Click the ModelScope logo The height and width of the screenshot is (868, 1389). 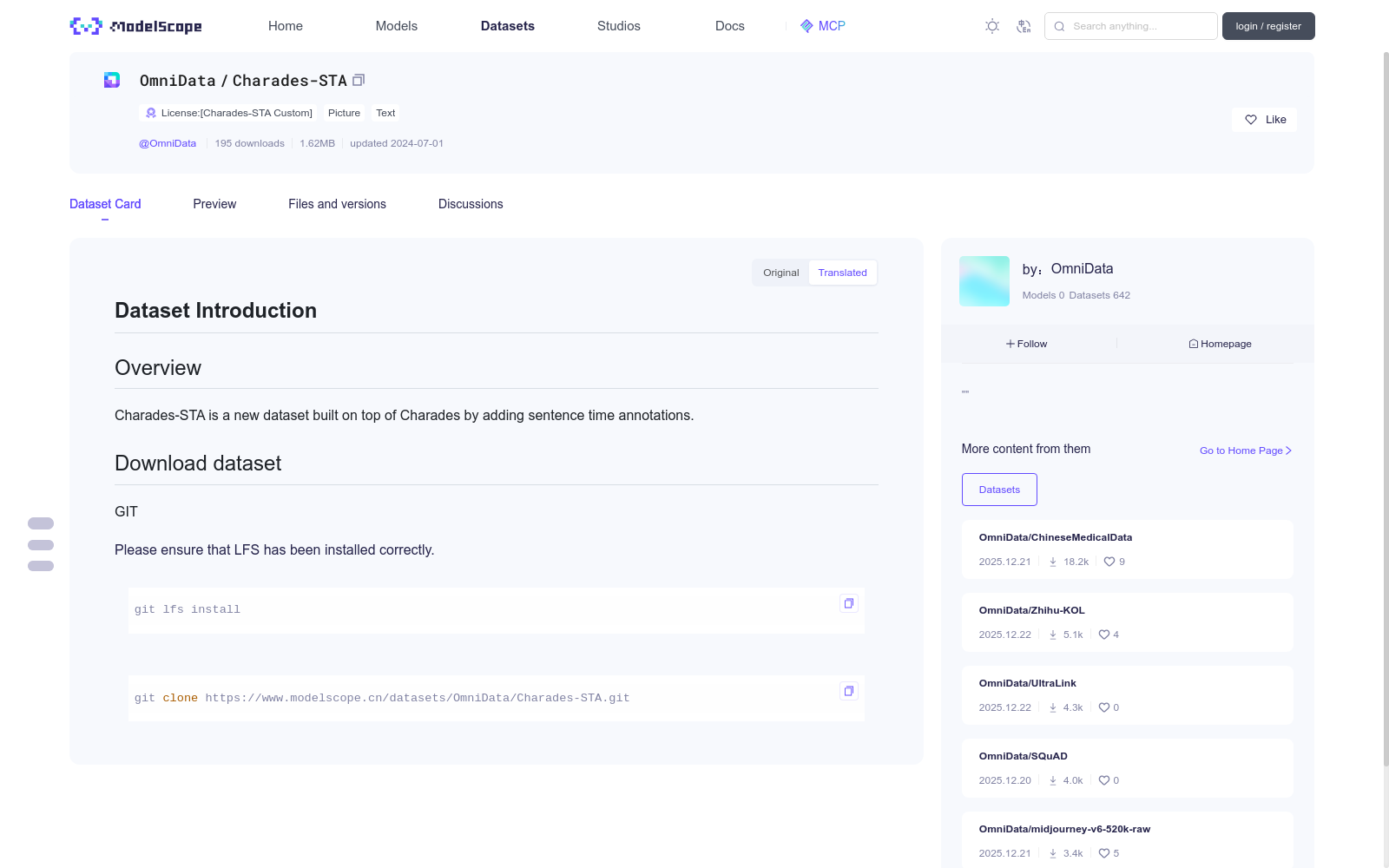point(135,26)
